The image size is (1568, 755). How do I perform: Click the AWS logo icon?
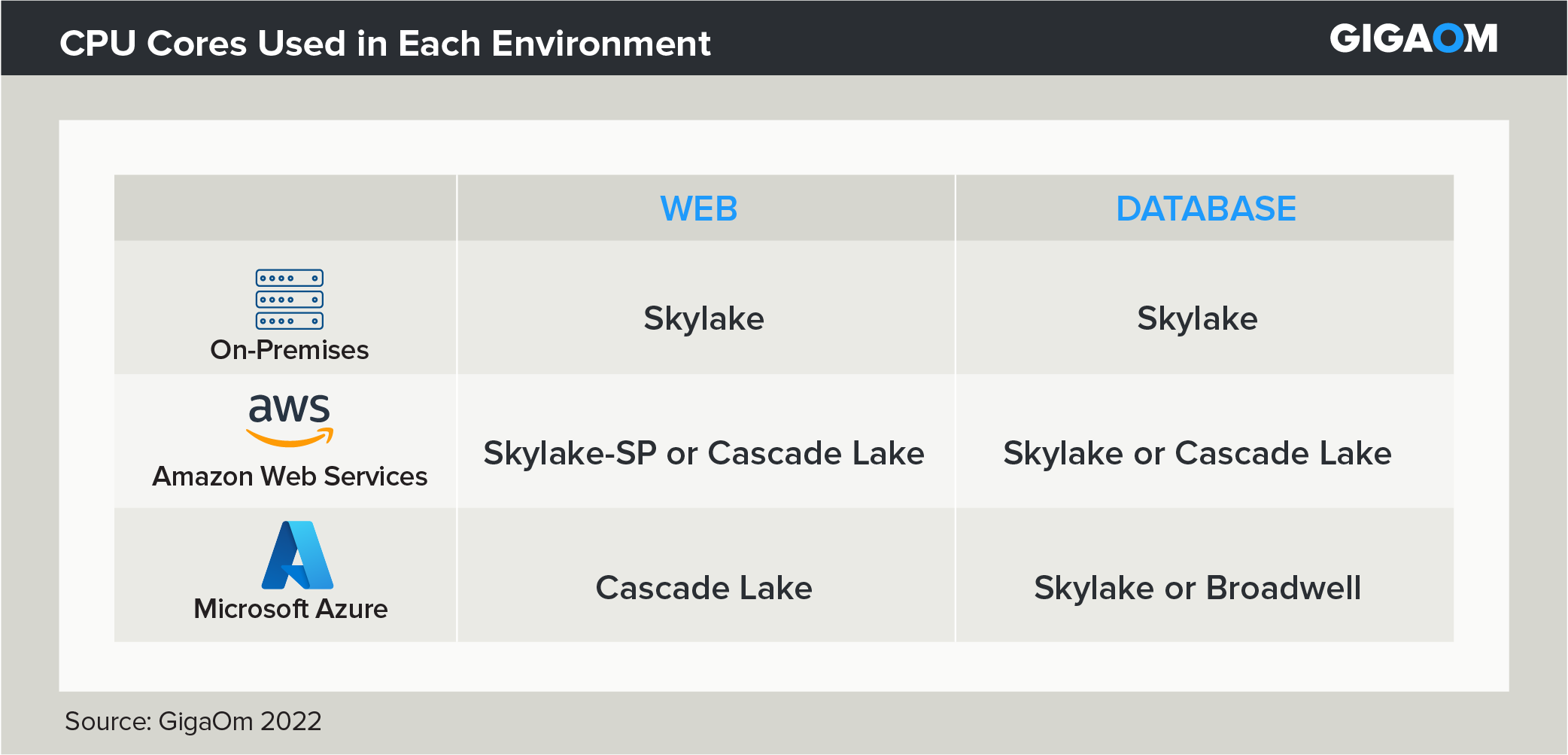coord(290,419)
